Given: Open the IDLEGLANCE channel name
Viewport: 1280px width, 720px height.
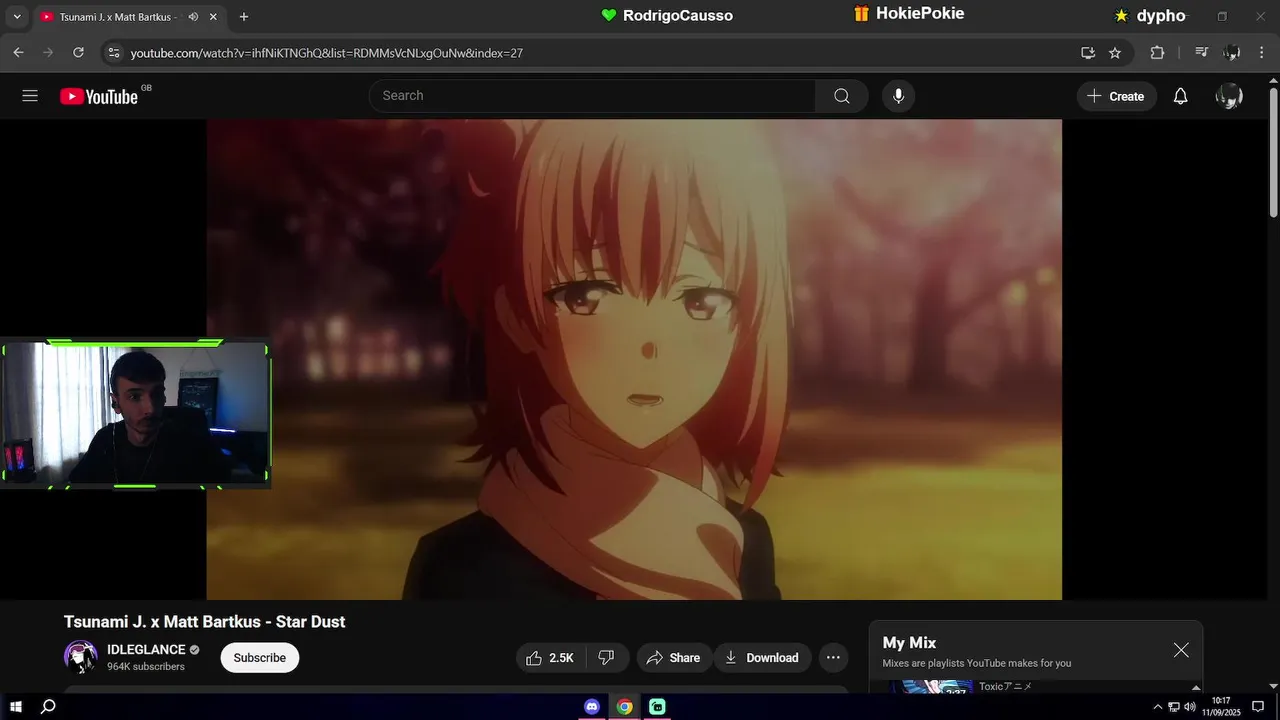Looking at the screenshot, I should 146,650.
